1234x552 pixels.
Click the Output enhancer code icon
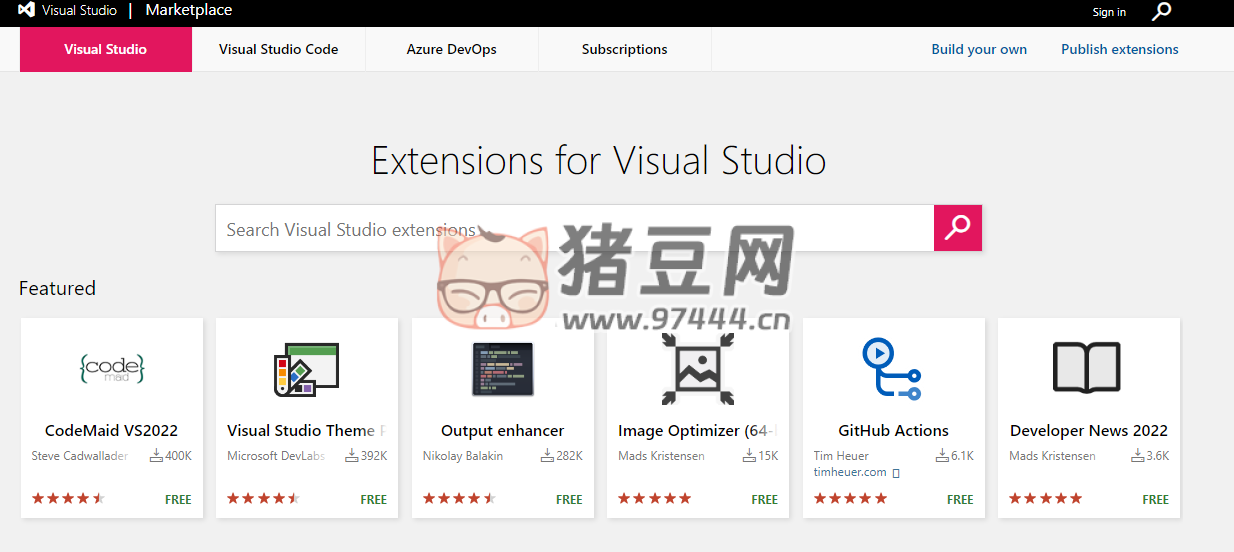click(x=502, y=368)
